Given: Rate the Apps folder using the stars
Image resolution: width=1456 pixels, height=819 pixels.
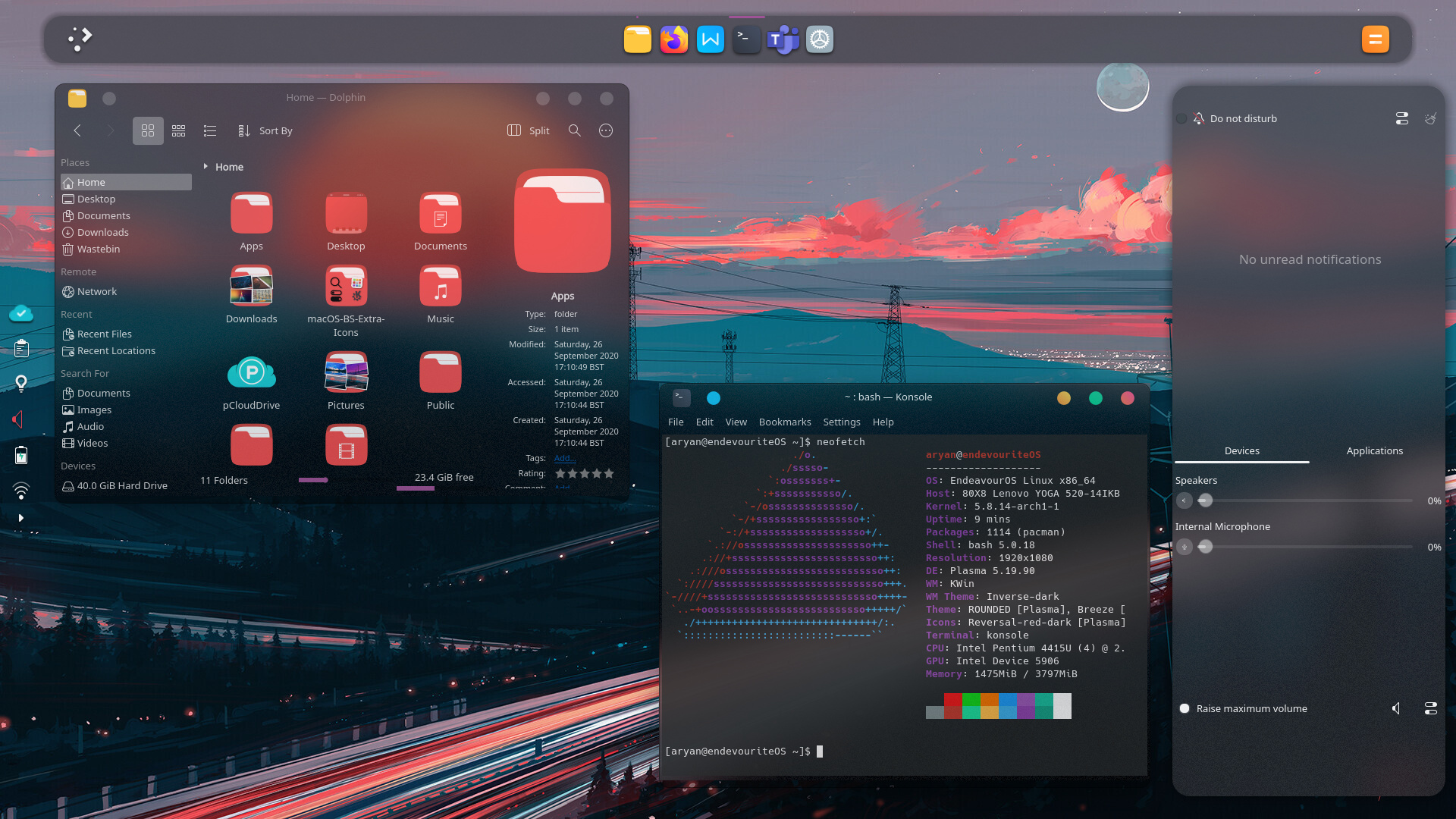Looking at the screenshot, I should pos(584,473).
